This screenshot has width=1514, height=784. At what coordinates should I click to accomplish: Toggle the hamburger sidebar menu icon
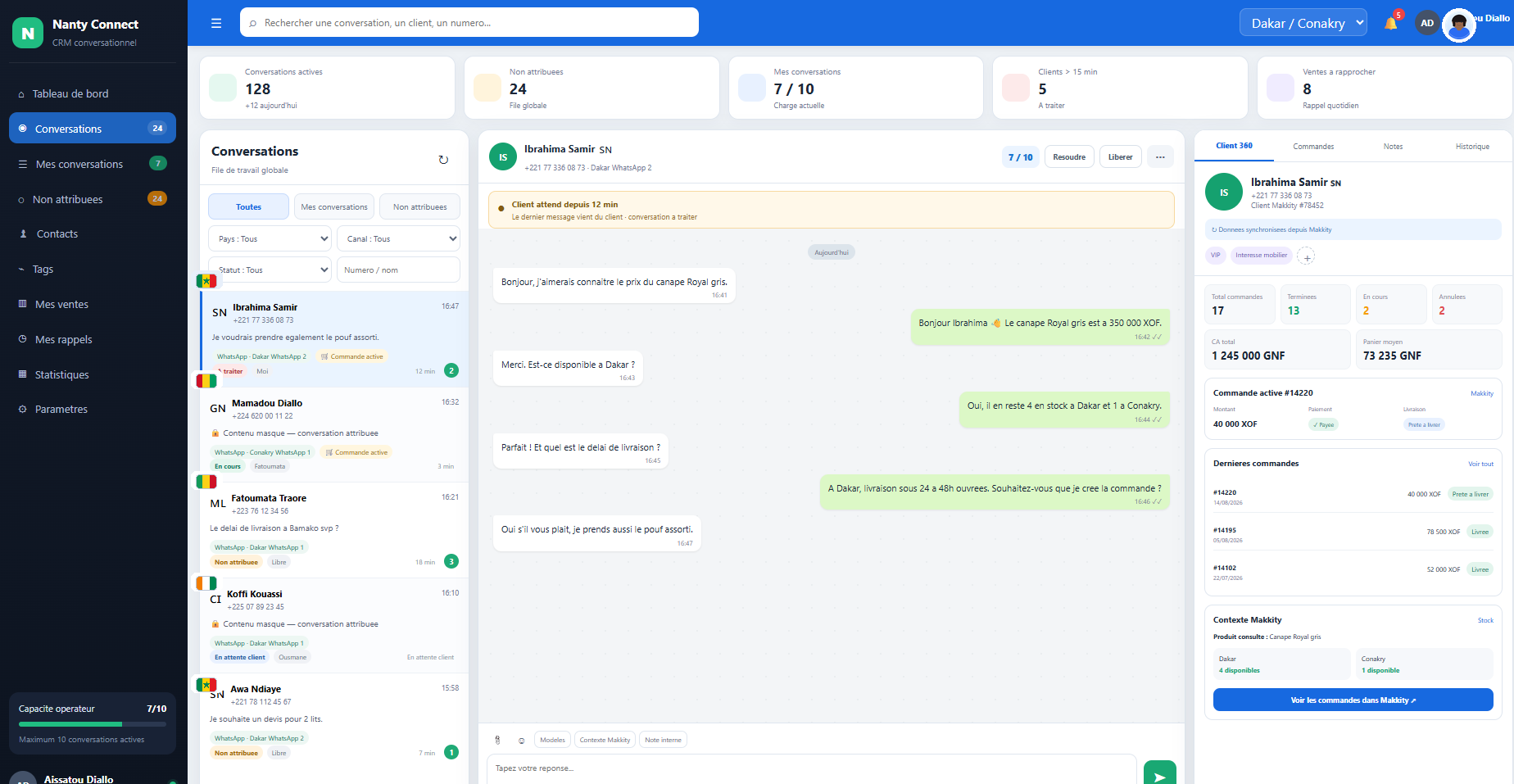tap(216, 23)
